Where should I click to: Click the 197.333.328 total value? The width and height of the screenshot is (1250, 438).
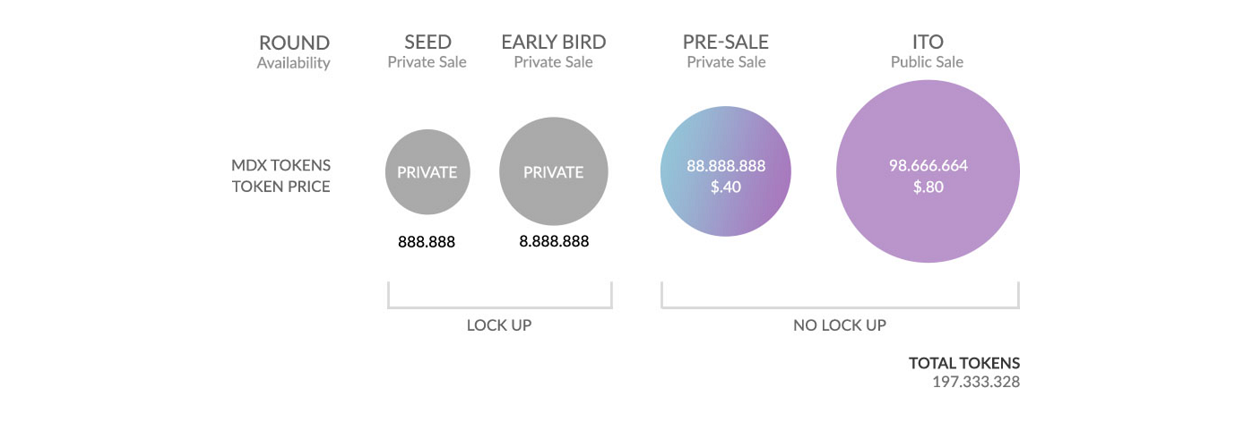[x=976, y=383]
